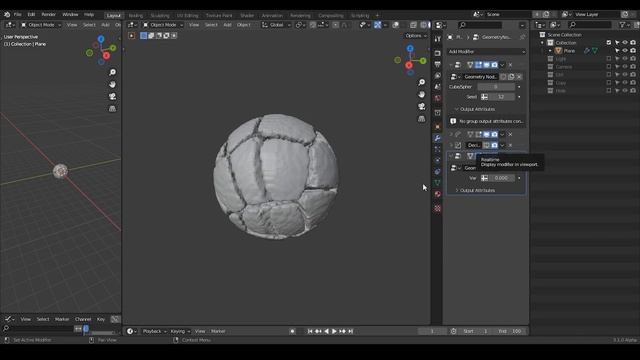Open first modifier extra options arrow
This screenshot has width=640, height=360.
pyautogui.click(x=502, y=65)
